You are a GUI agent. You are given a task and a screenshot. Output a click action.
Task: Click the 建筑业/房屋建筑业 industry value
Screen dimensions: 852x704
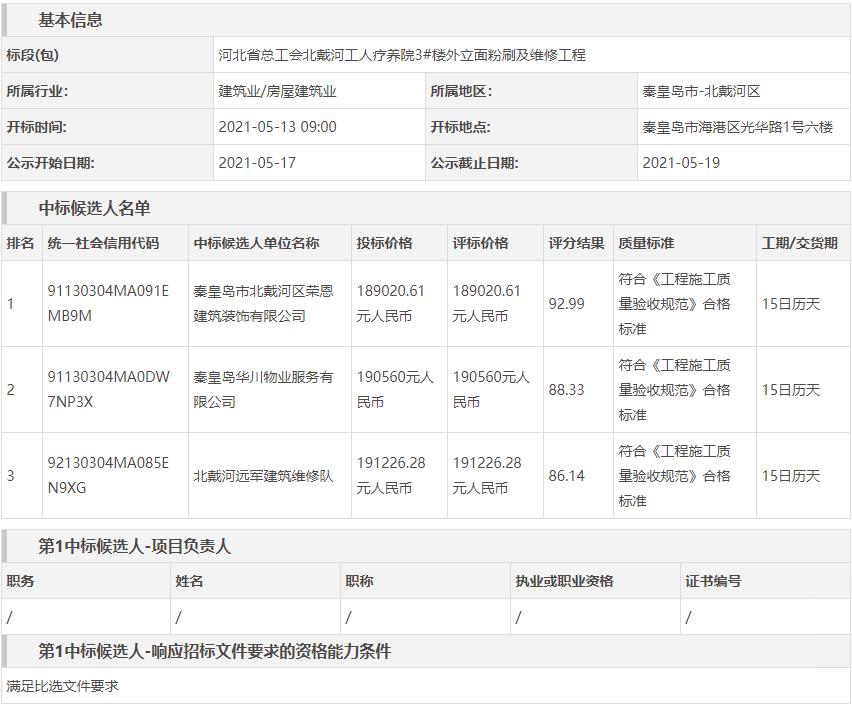tap(278, 91)
